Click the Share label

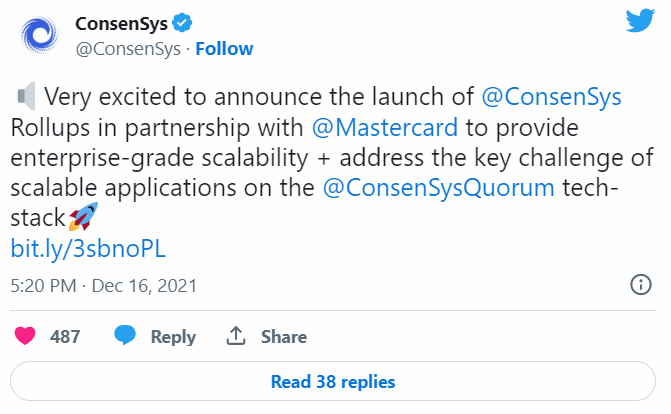coord(283,337)
